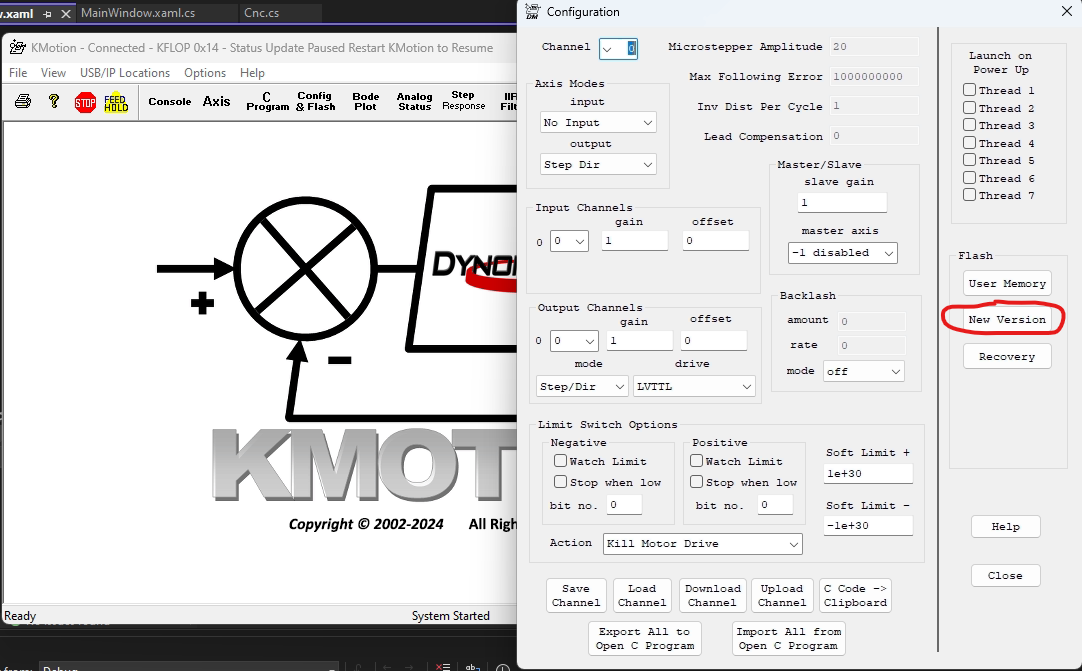Click the printer icon in KMotion toolbar
Screen dimensions: 1082x671
pos(23,102)
